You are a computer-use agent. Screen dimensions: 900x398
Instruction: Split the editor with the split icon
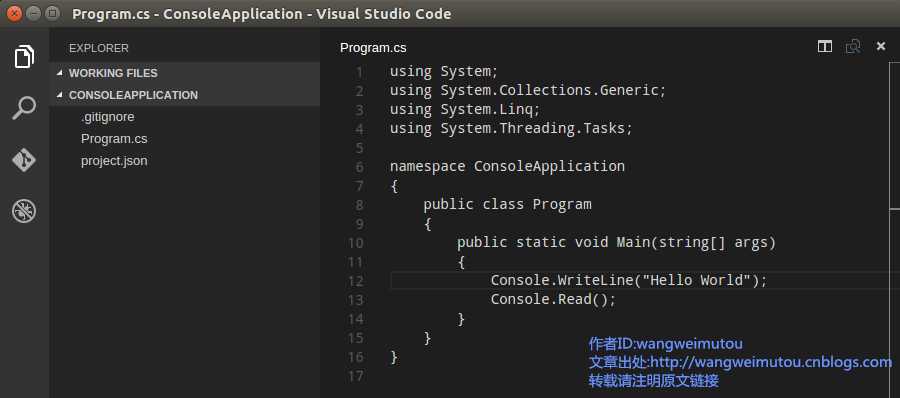point(825,47)
